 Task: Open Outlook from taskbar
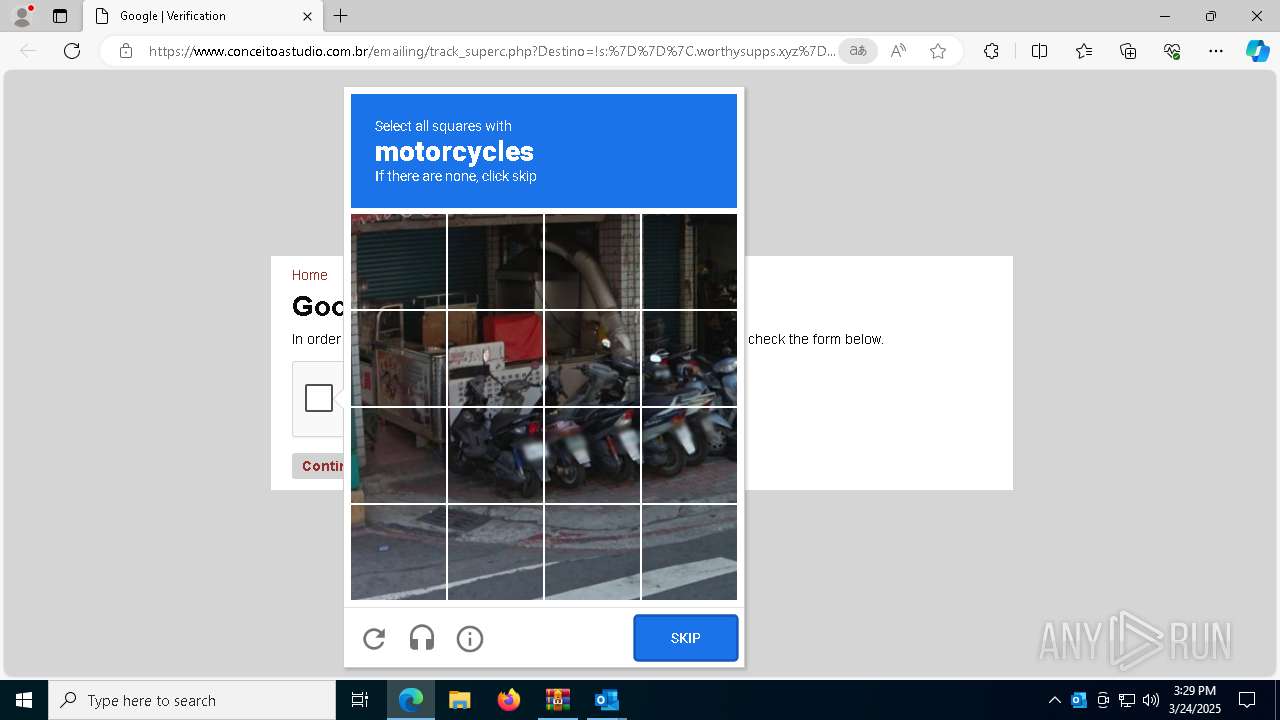click(606, 700)
